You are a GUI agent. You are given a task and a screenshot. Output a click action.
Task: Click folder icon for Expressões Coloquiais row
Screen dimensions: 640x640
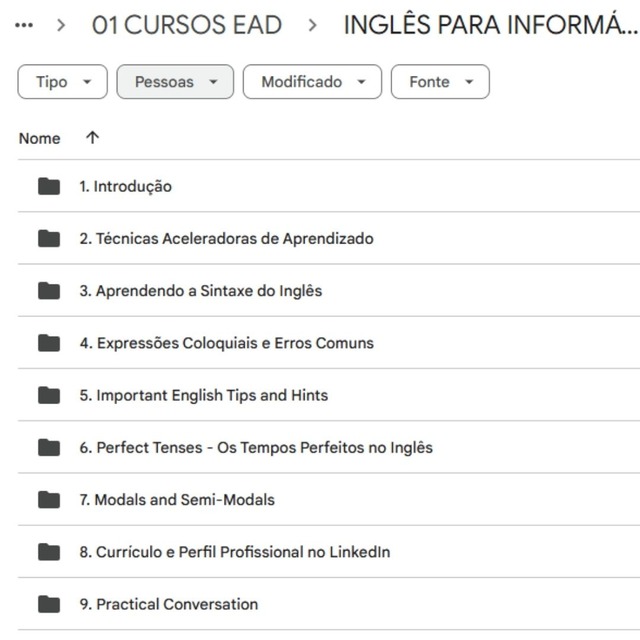[48, 343]
